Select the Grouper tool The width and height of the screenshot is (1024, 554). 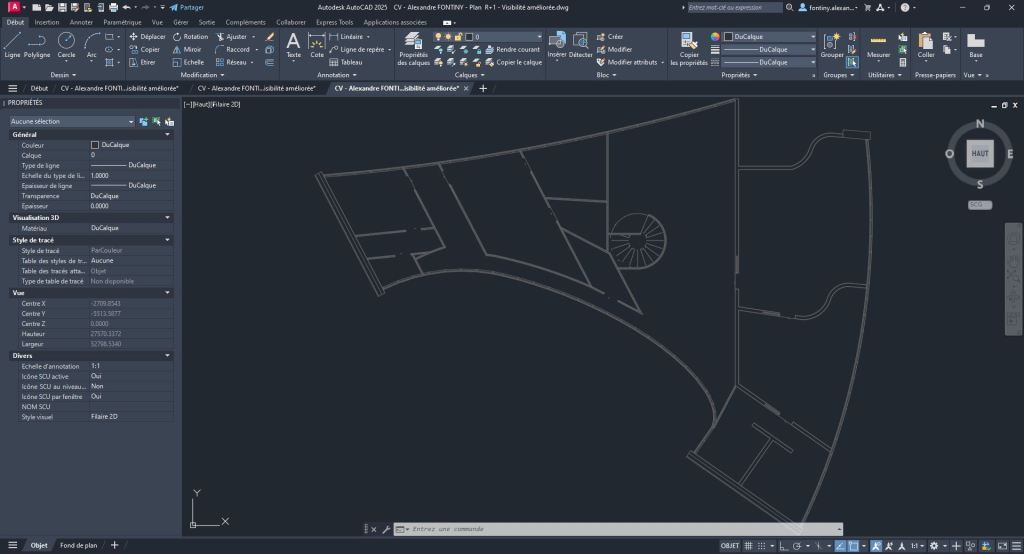pos(832,44)
